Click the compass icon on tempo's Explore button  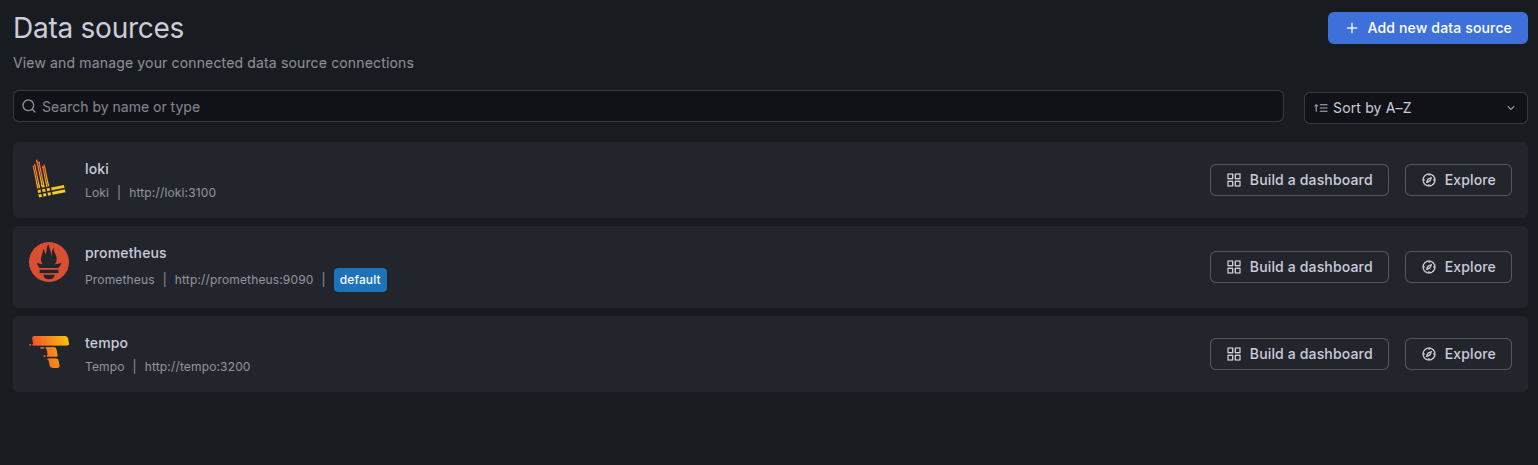click(x=1429, y=354)
